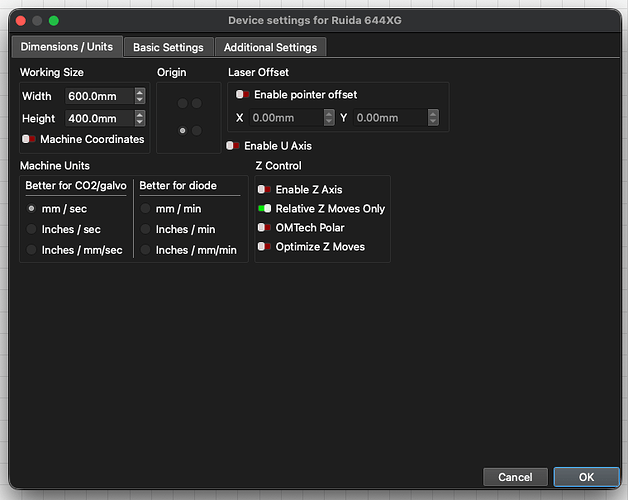Click the Height input field
628x500 pixels.
[99, 119]
